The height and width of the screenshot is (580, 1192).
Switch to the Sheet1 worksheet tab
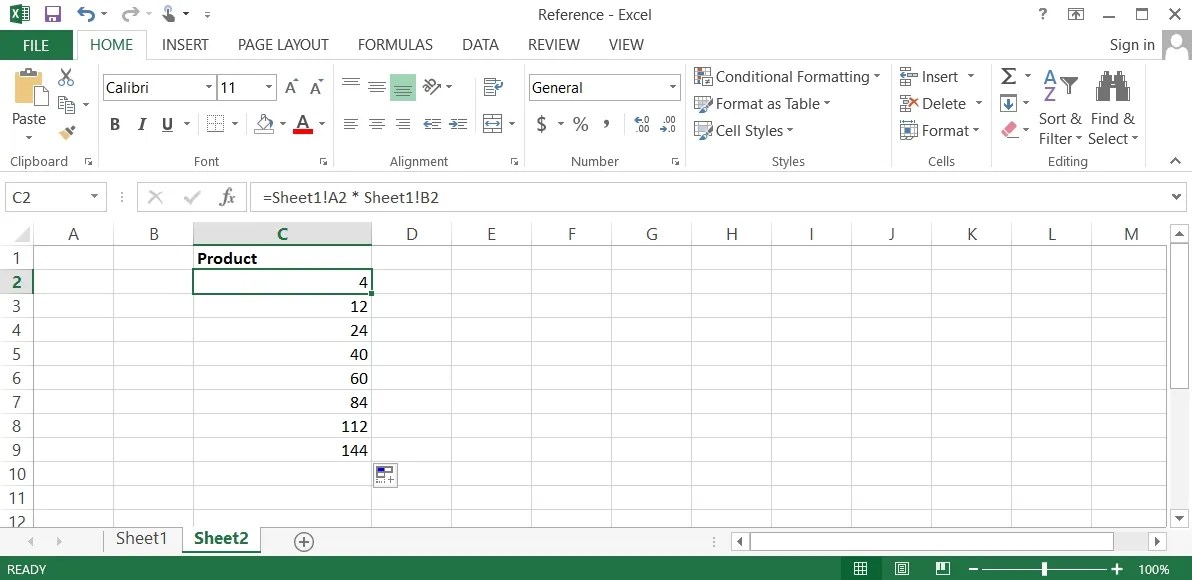click(141, 538)
